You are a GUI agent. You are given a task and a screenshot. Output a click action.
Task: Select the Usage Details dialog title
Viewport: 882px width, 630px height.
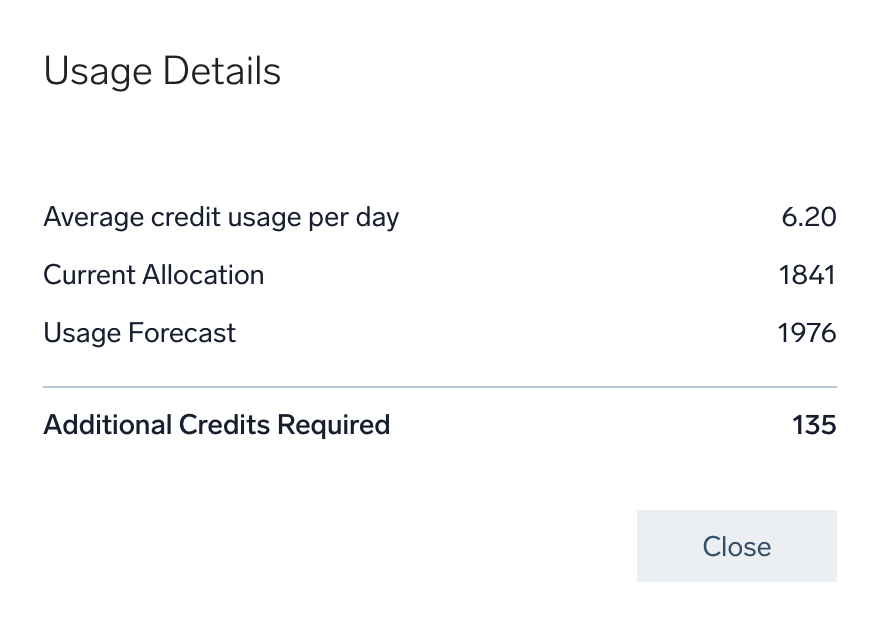(162, 71)
